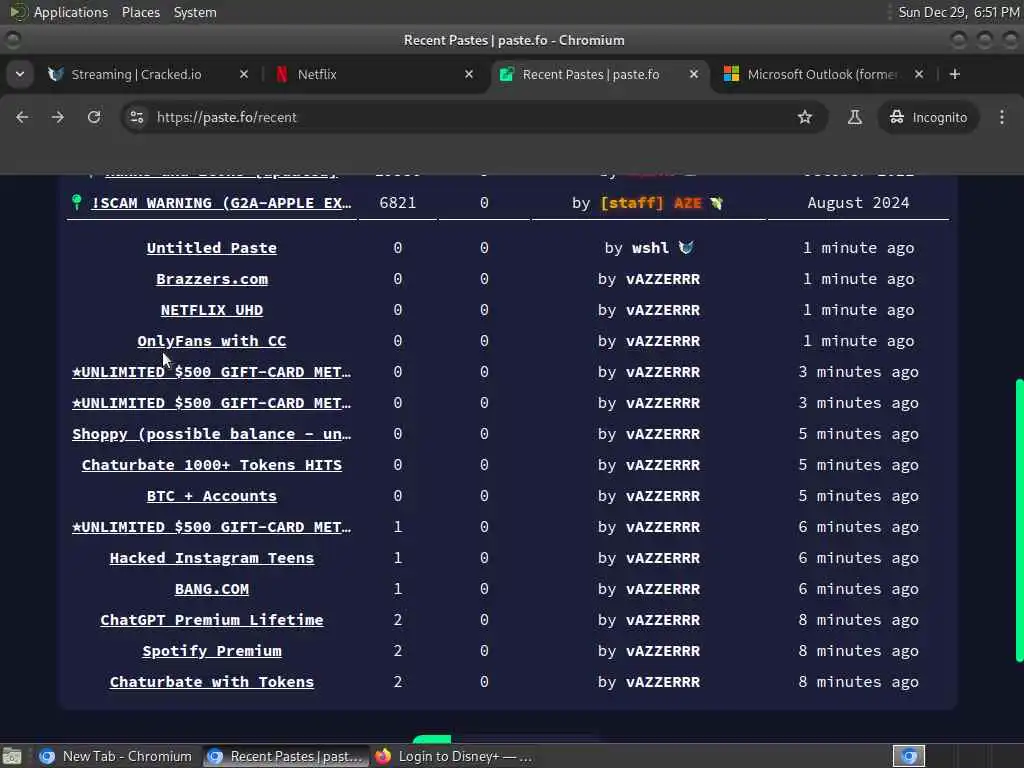The height and width of the screenshot is (768, 1024).
Task: Open the ChatGPT Premium Lifetime paste
Action: (x=212, y=620)
